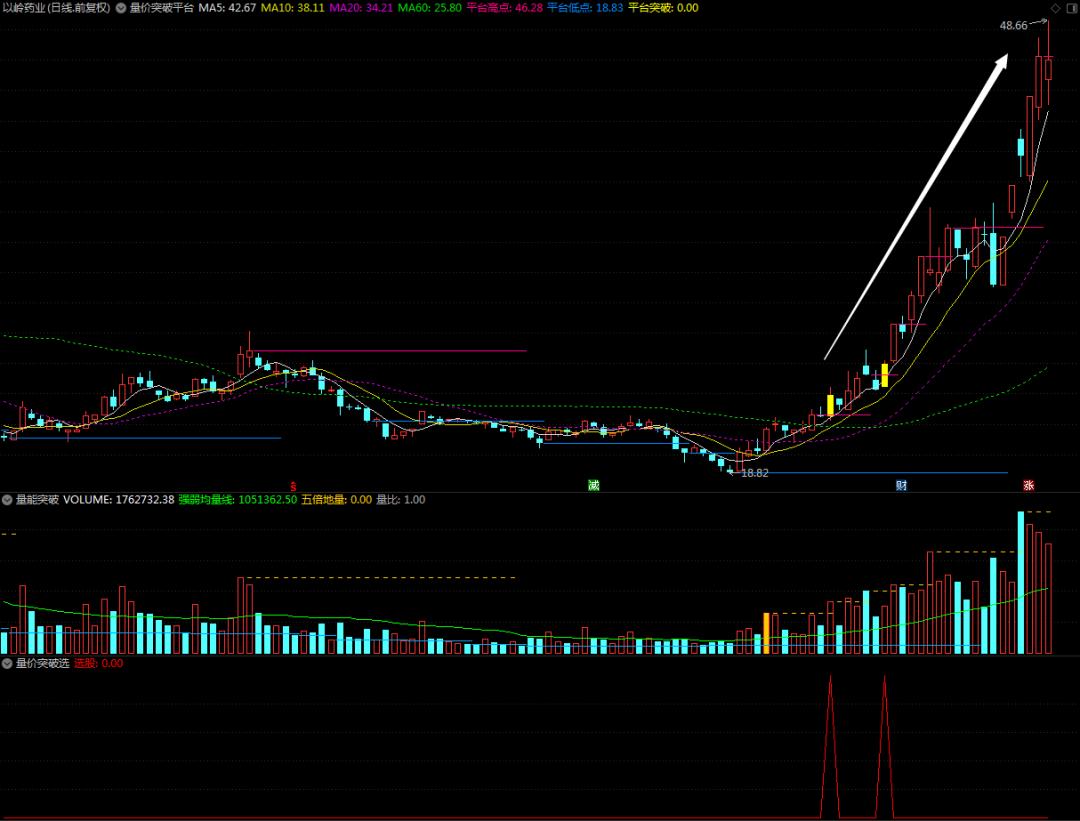Click the 量比: 1.00 label

pyautogui.click(x=401, y=500)
